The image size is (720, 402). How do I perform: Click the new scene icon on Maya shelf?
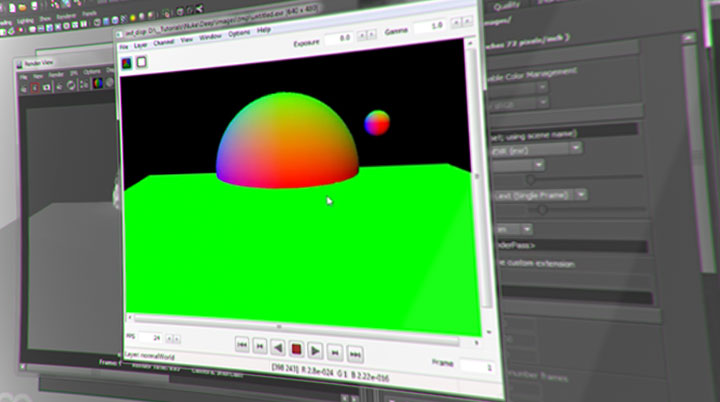click(x=12, y=8)
